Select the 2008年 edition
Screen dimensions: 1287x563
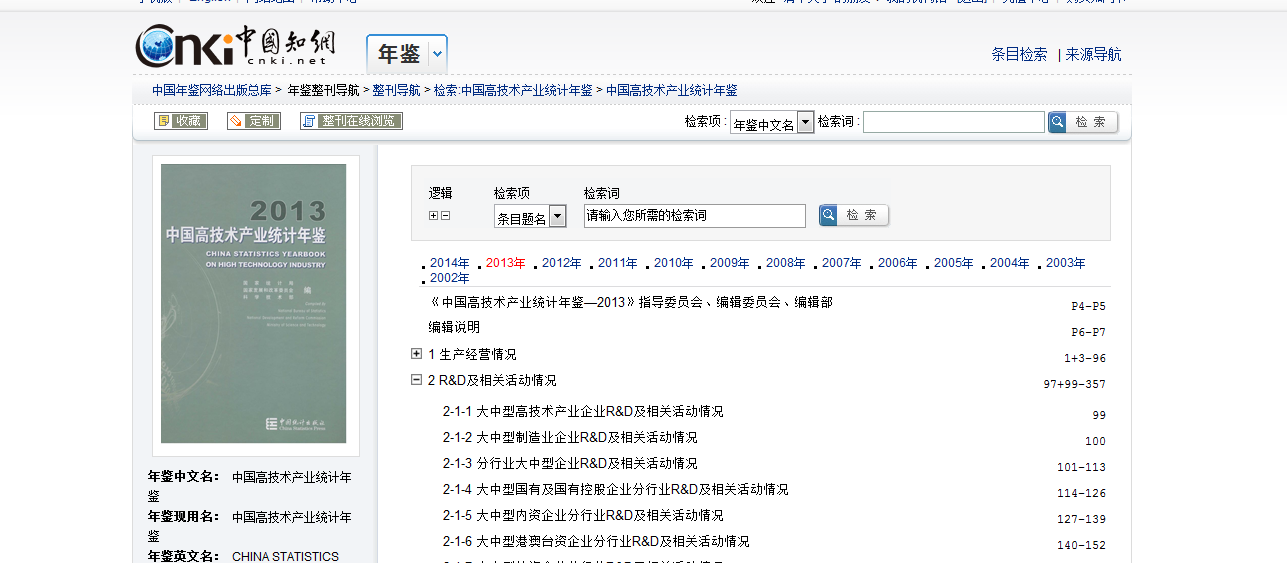coord(785,263)
